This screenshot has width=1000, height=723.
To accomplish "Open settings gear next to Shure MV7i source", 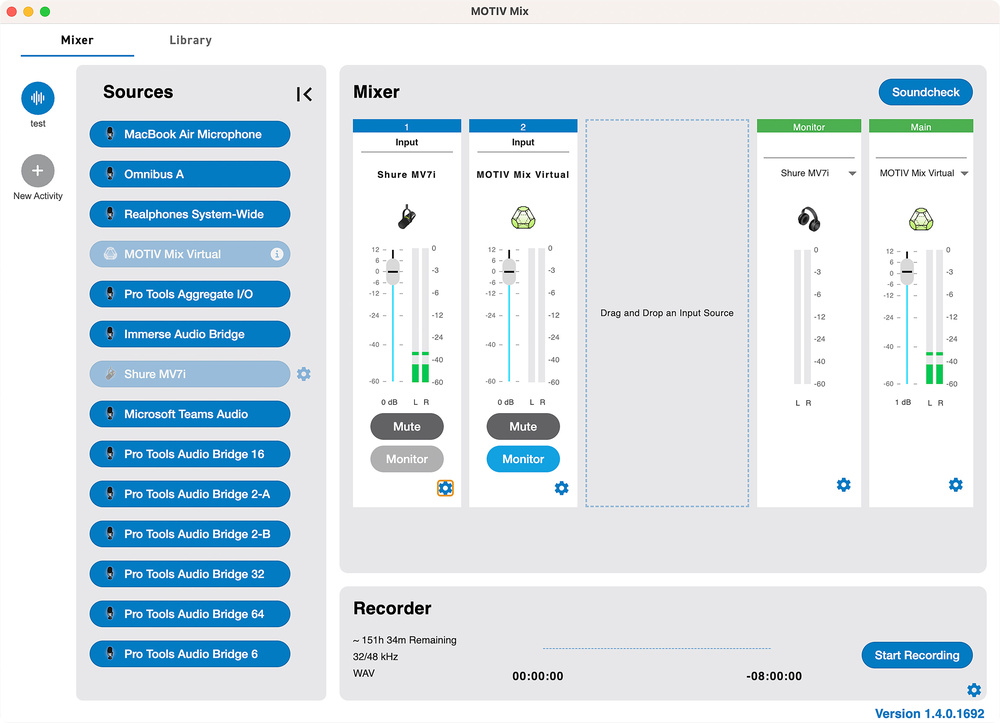I will (304, 374).
